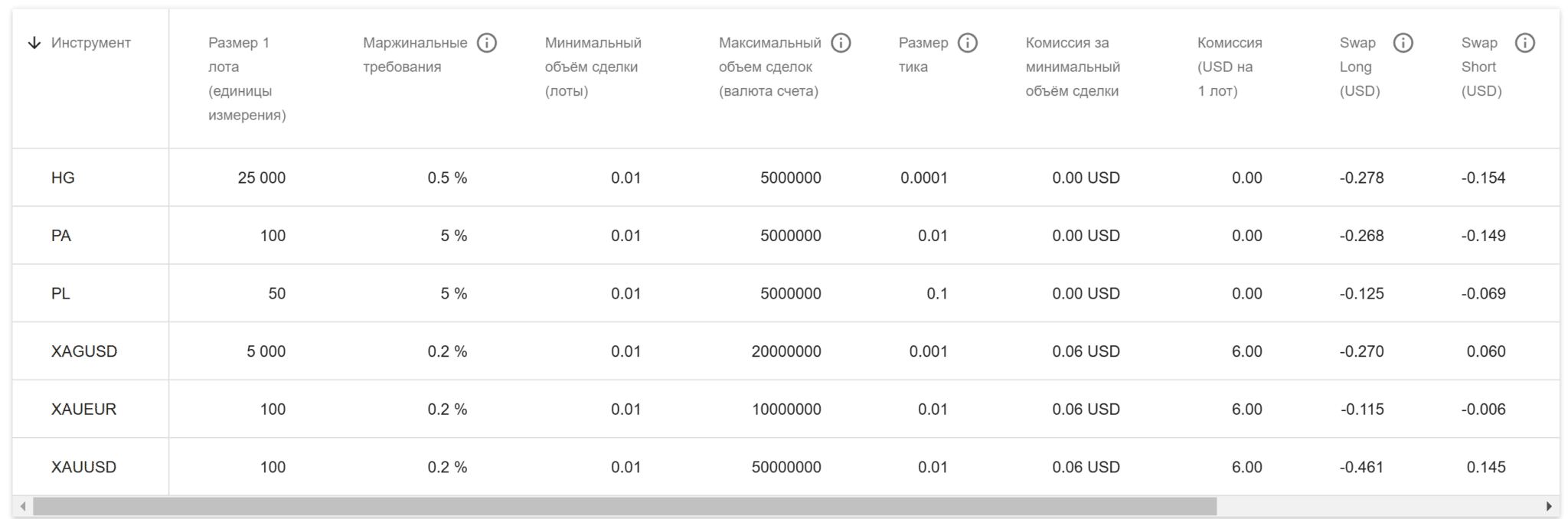1568x519 pixels.
Task: Select the PA instrument row
Action: point(61,236)
